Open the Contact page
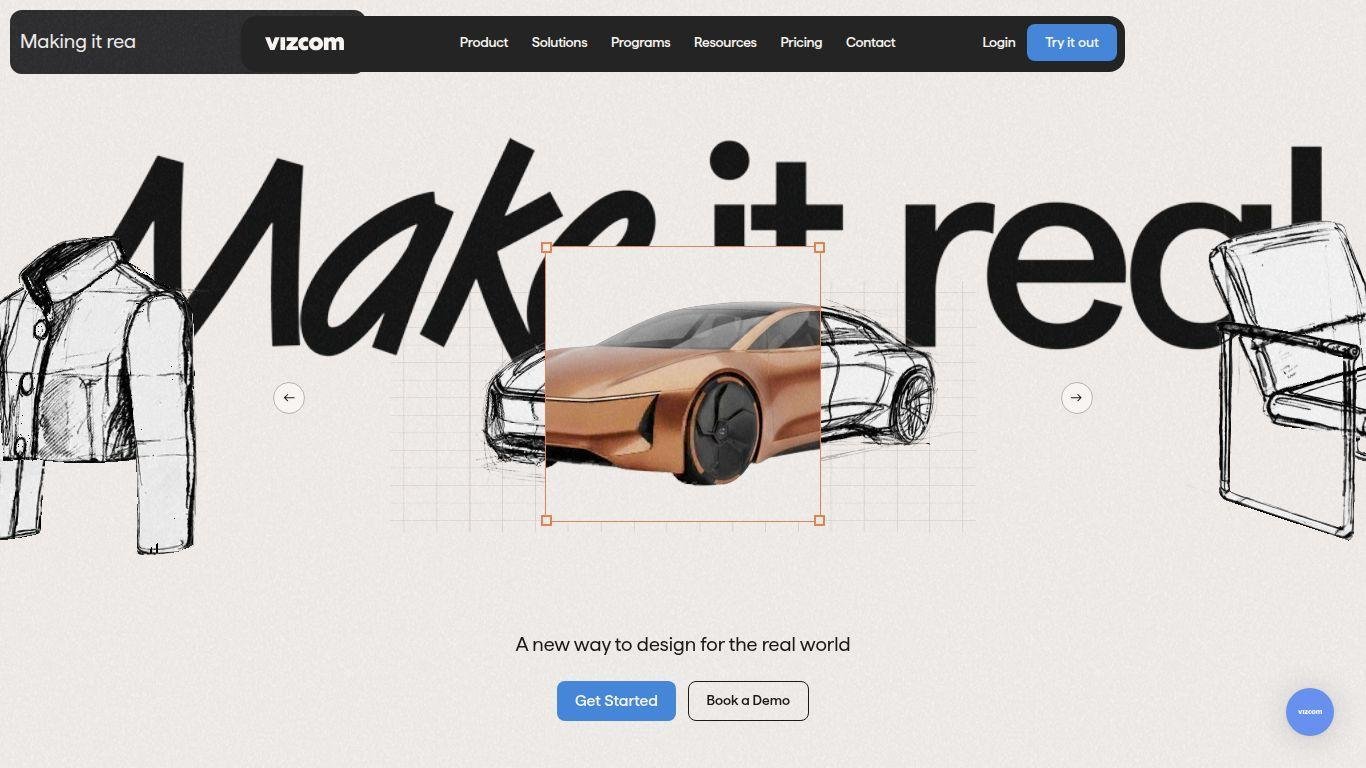1366x768 pixels. click(870, 43)
